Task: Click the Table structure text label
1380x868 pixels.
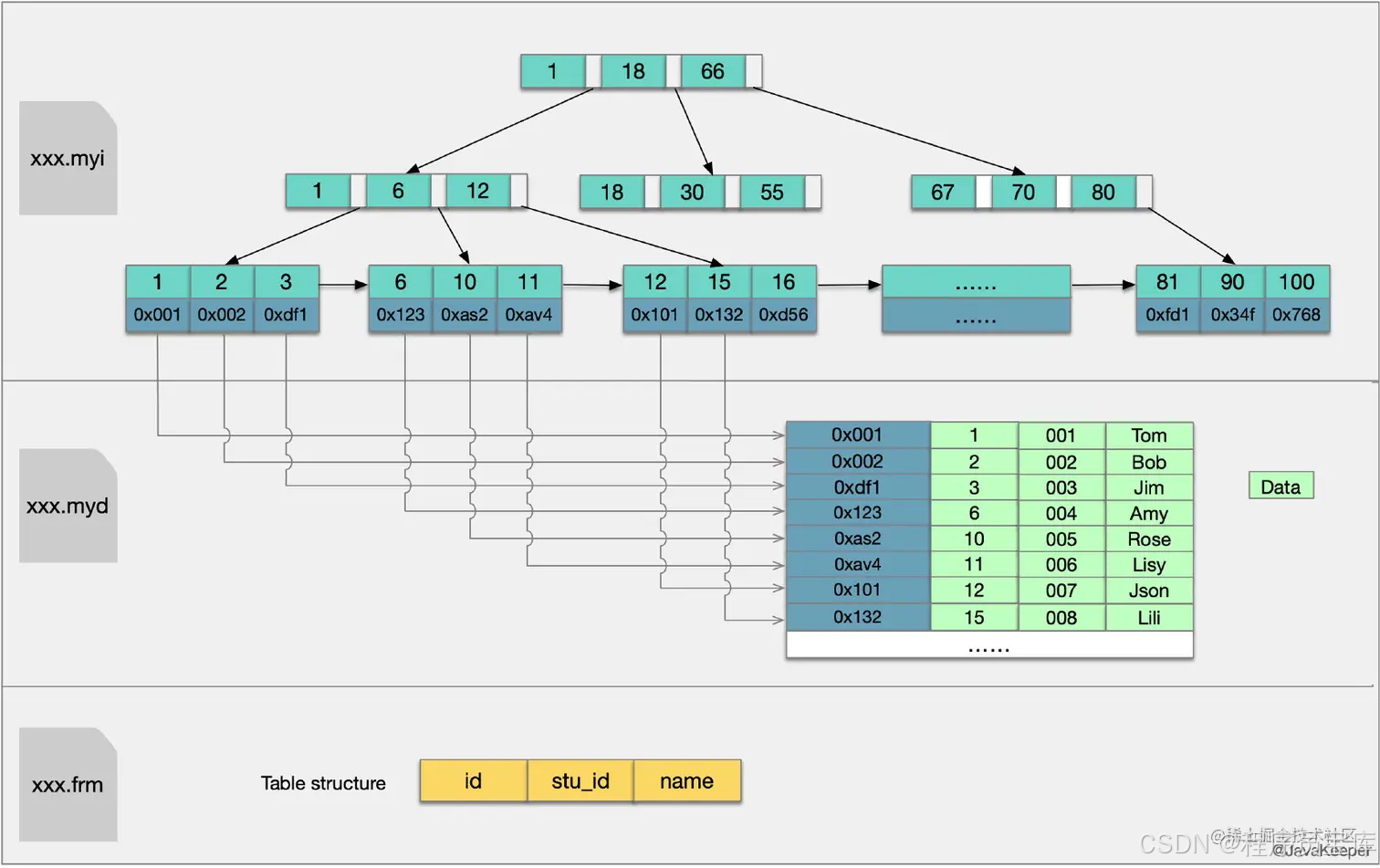Action: [x=324, y=782]
